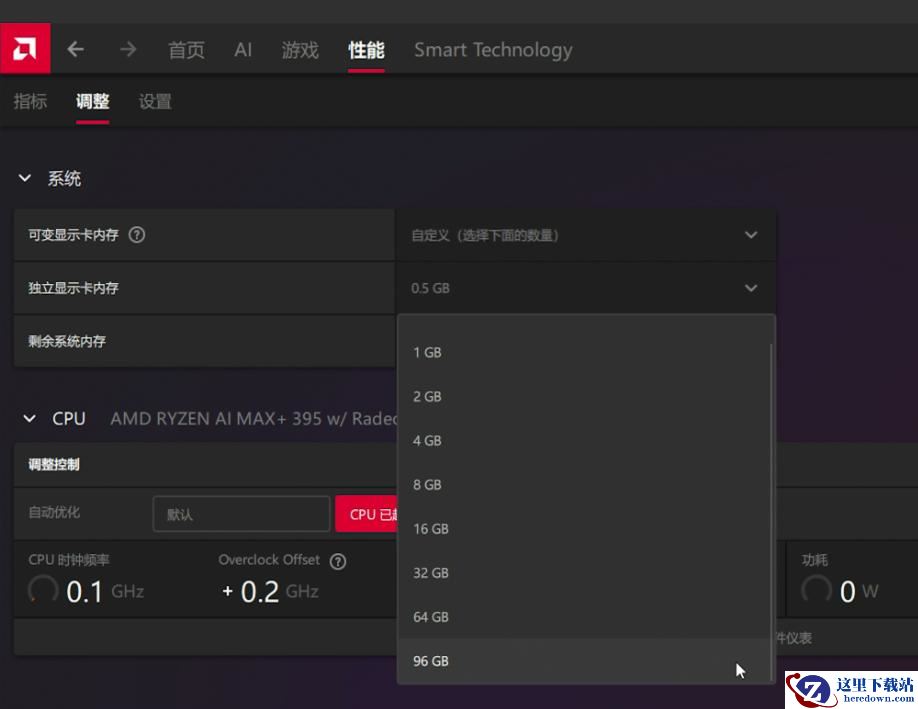The height and width of the screenshot is (709, 918).
Task: Choose the 16 GB memory option
Action: [431, 529]
